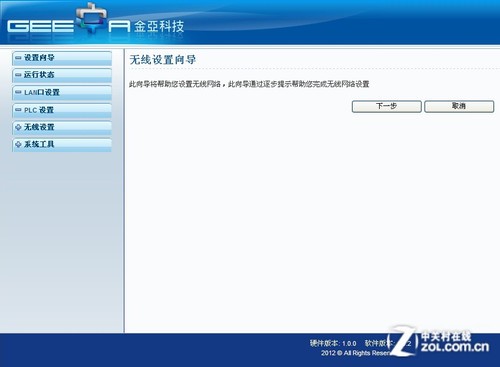Click the 下一步 button

tap(387, 106)
